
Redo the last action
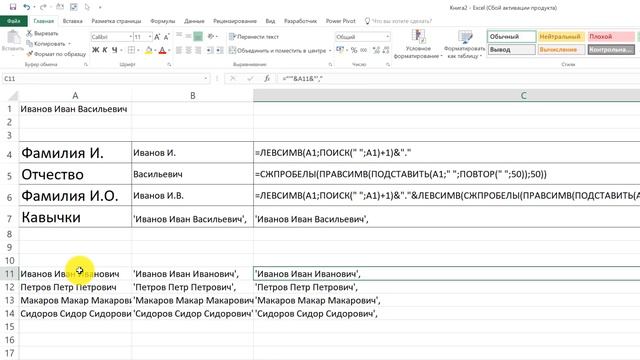43,7
